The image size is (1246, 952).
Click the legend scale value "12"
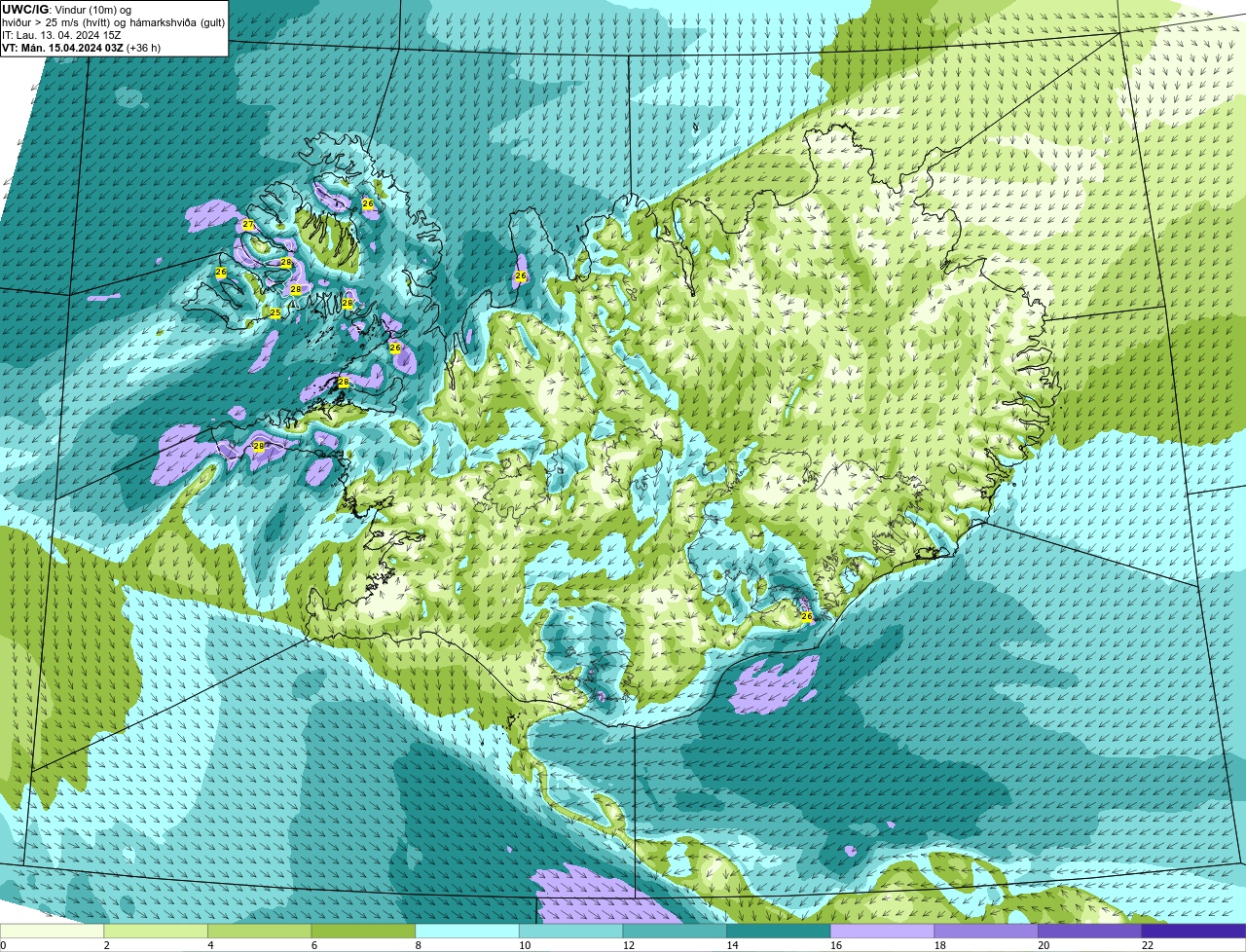coord(628,945)
